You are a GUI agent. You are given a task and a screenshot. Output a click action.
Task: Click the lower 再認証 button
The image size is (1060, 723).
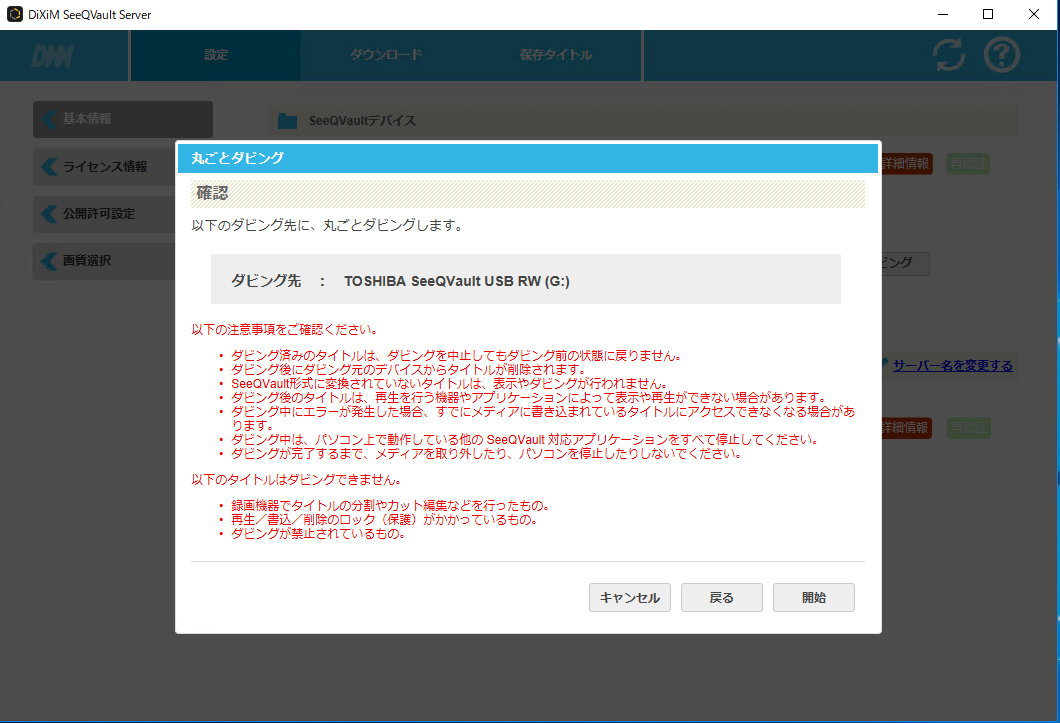coord(967,428)
